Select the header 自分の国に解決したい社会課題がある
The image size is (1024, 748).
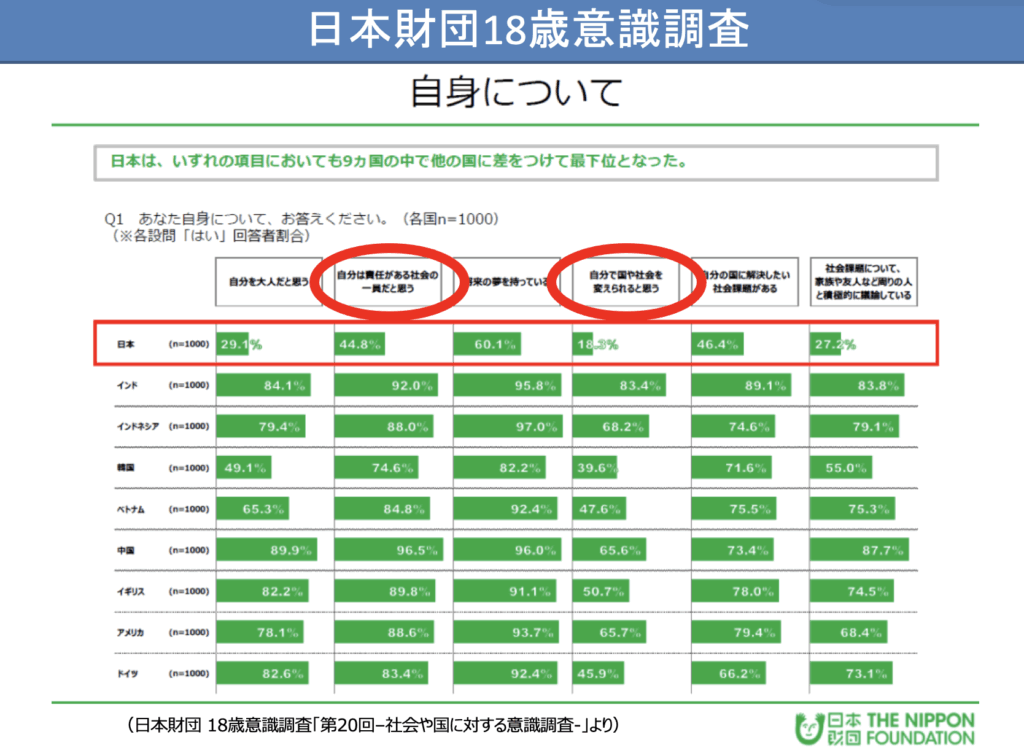[744, 282]
